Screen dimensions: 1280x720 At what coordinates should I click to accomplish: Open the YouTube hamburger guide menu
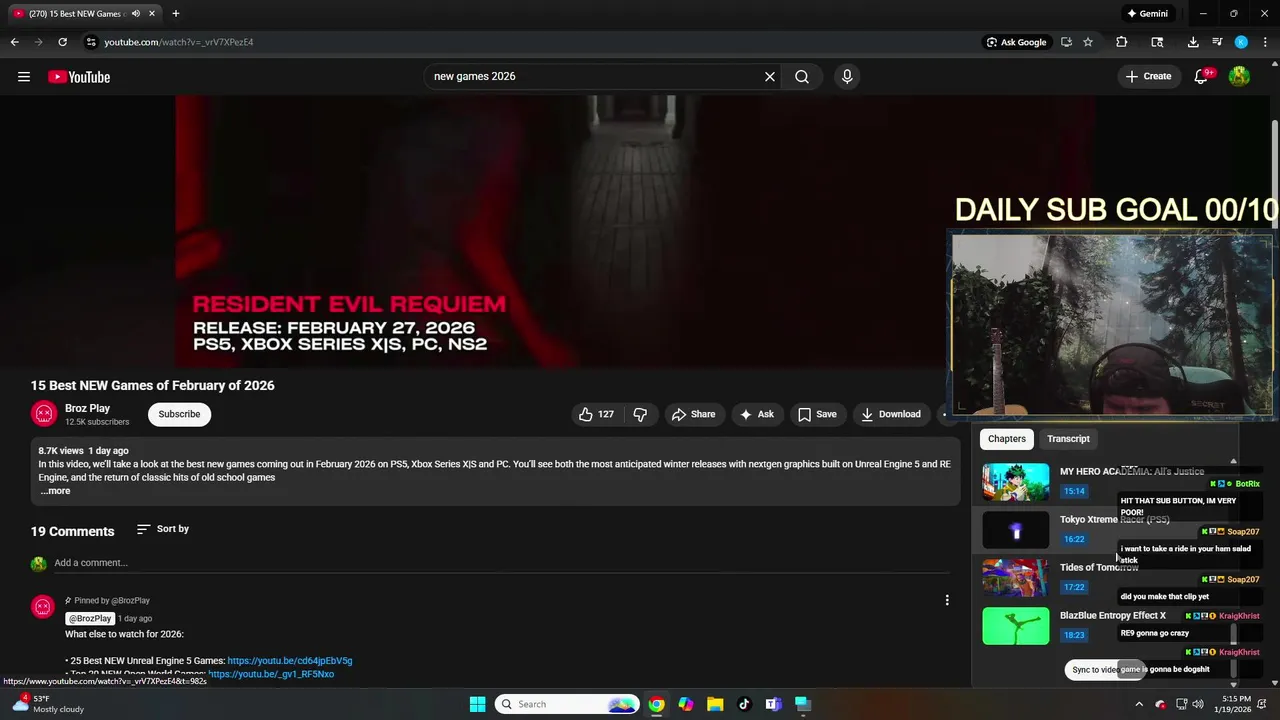pos(24,77)
